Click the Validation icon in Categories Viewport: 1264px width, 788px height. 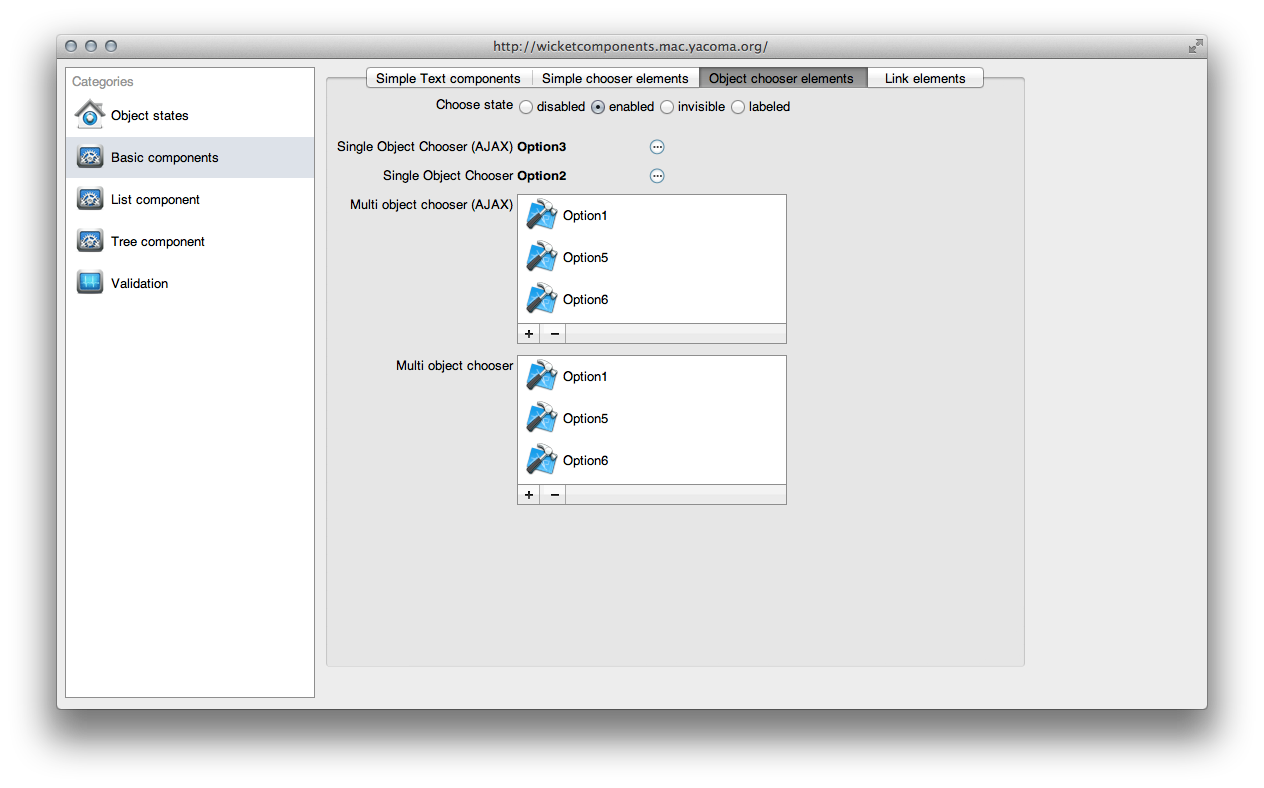[89, 283]
